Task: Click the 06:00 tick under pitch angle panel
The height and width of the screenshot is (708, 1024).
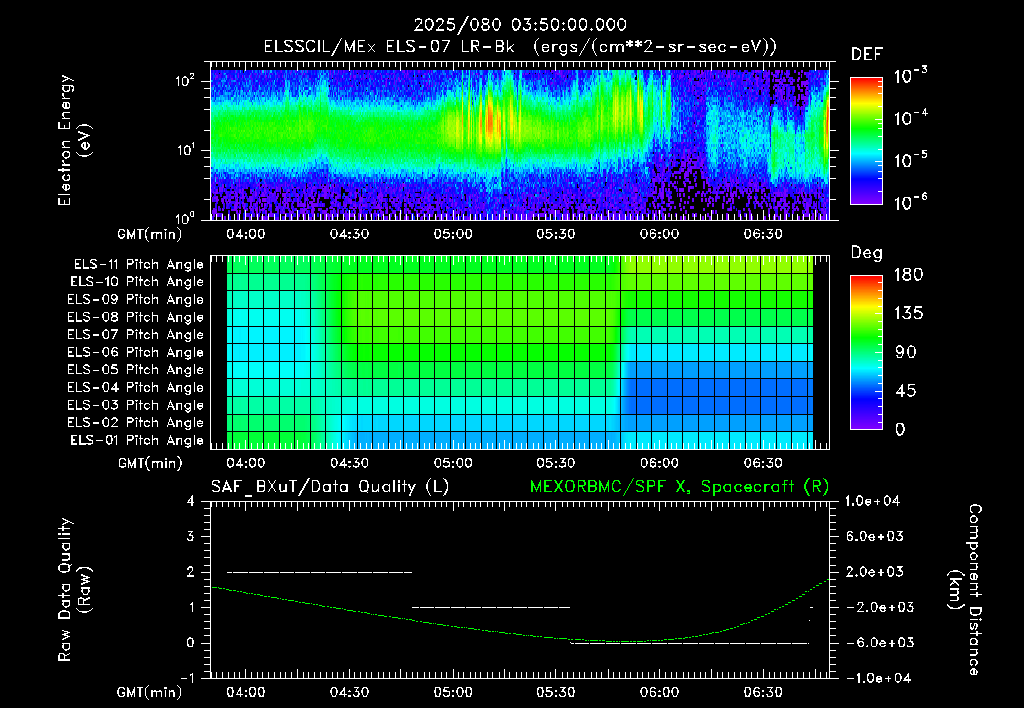Action: pos(659,463)
